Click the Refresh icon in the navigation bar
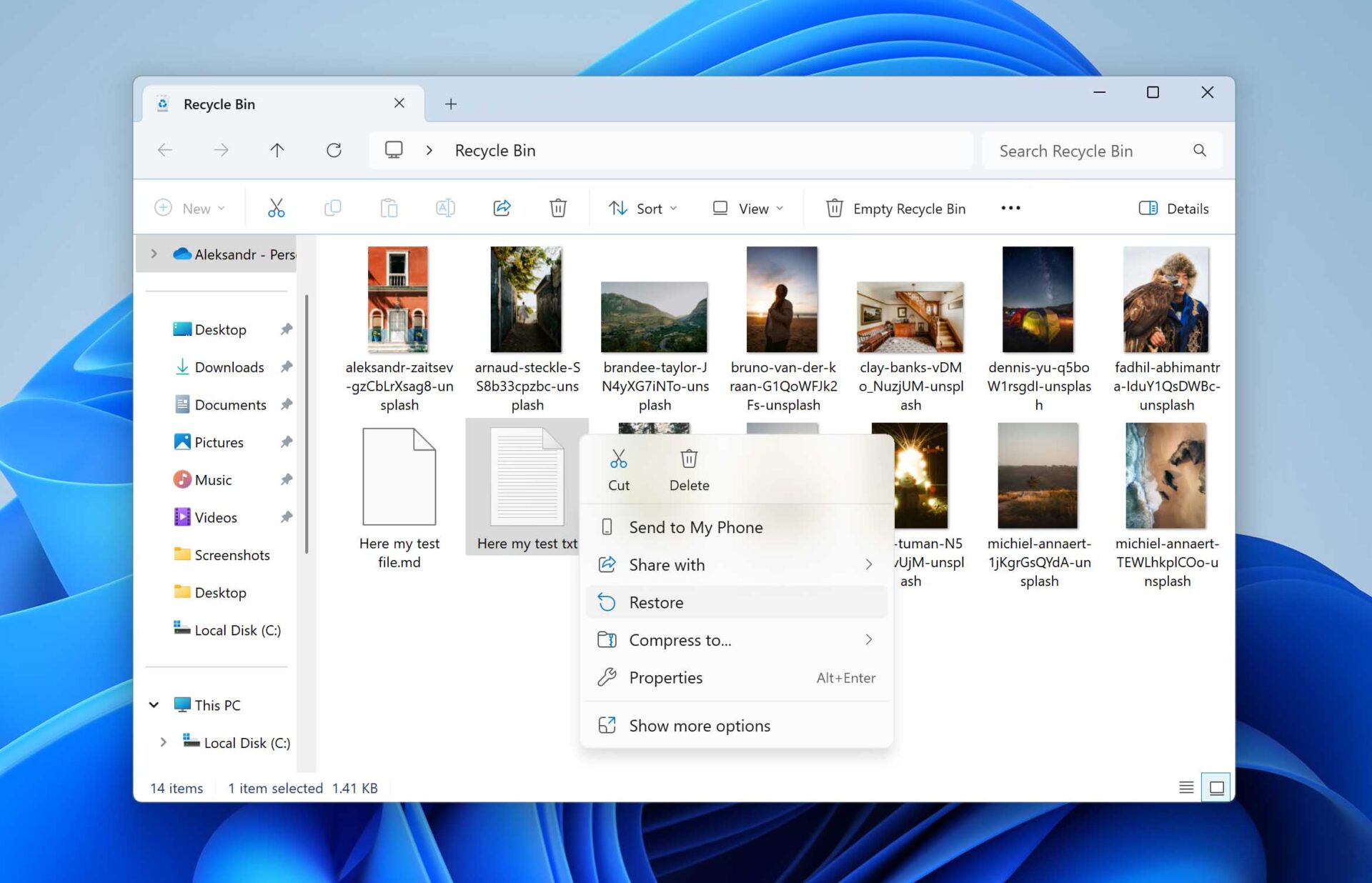The image size is (1372, 883). click(334, 150)
